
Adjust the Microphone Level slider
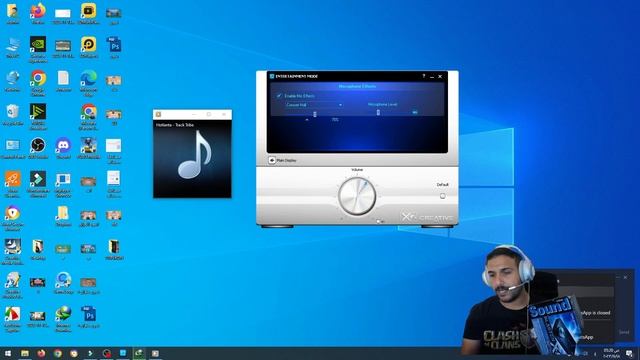click(x=378, y=112)
